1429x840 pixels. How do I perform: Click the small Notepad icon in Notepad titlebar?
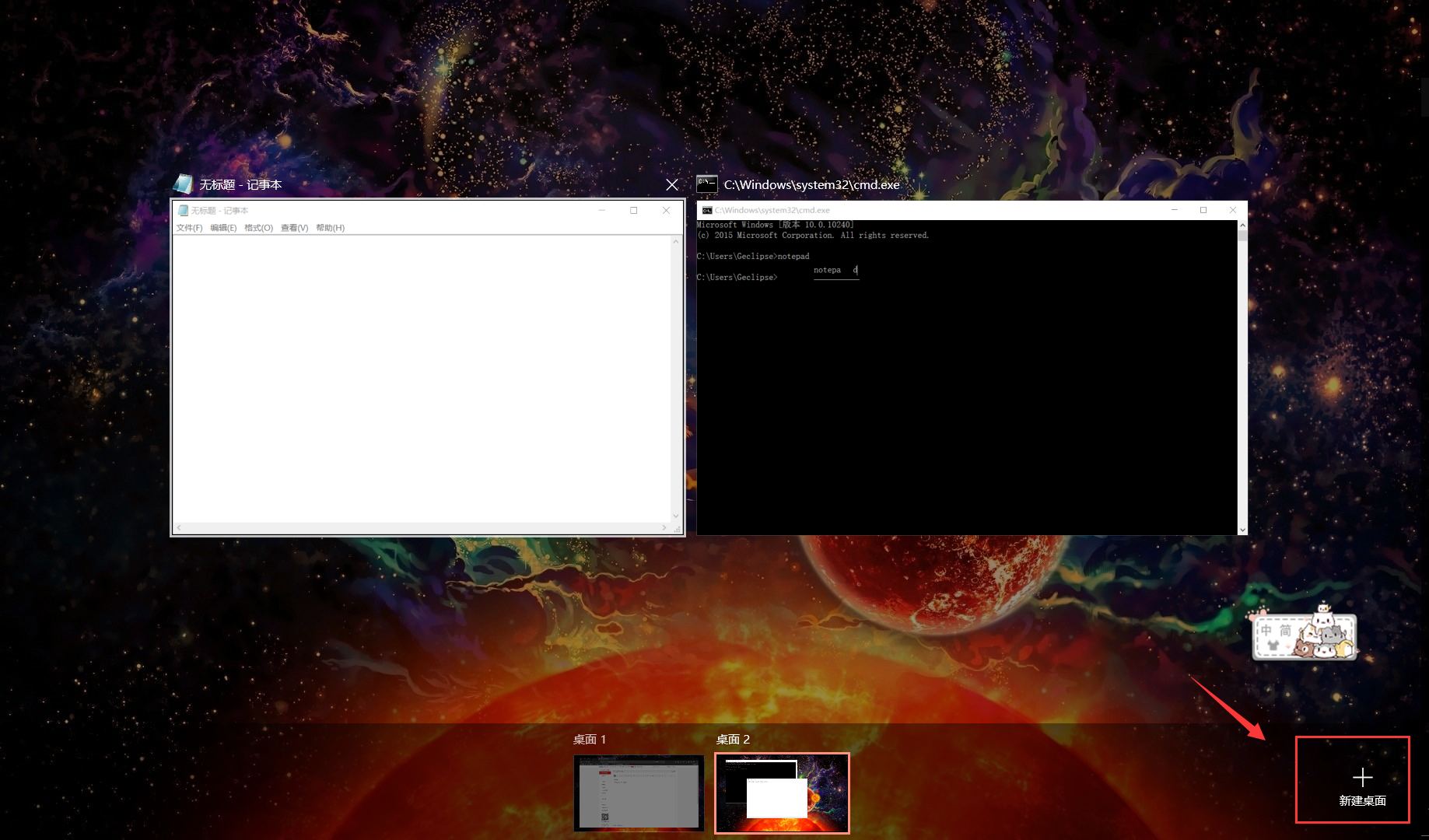click(184, 210)
